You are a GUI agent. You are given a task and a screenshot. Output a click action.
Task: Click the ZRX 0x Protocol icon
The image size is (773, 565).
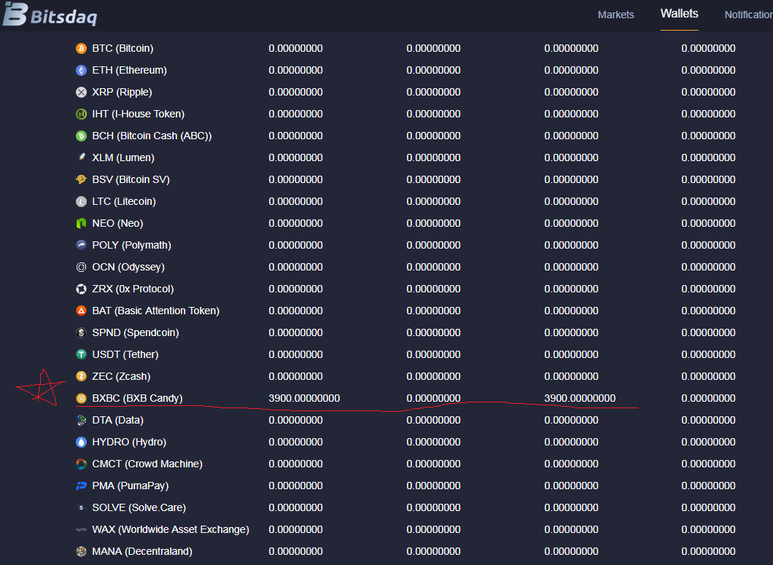(81, 289)
